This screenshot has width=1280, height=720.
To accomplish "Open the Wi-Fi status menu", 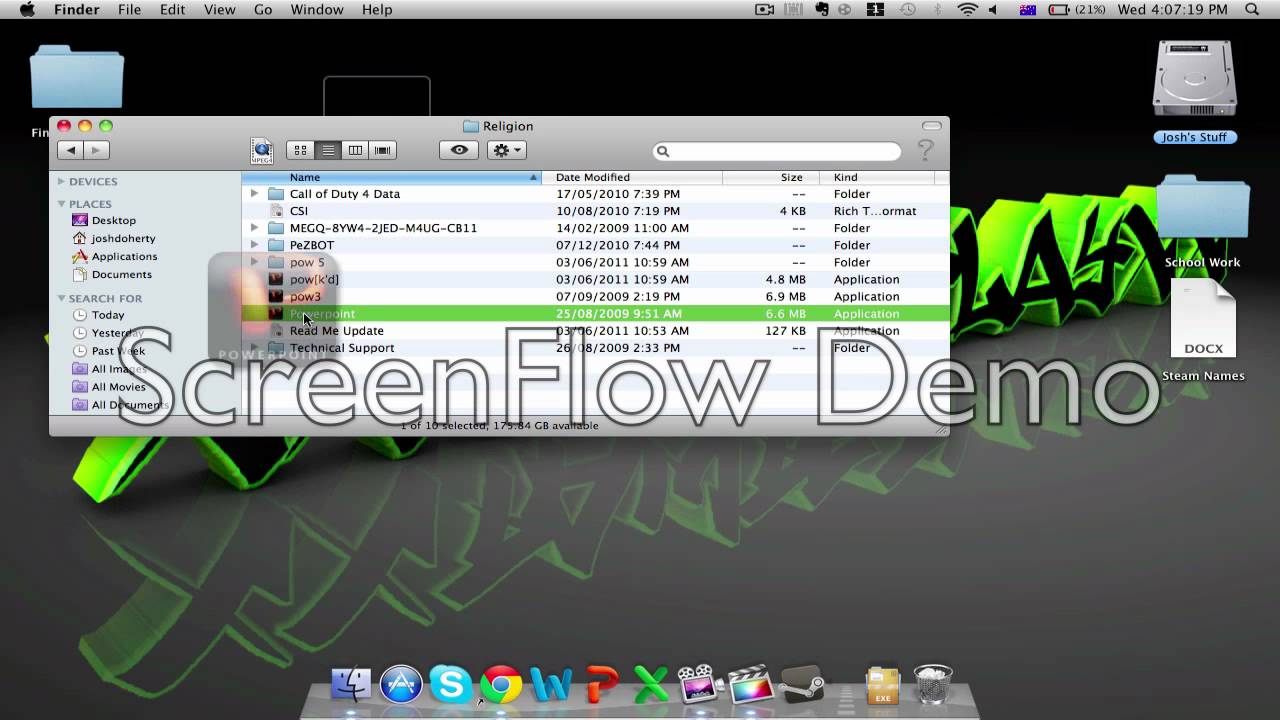I will pos(967,9).
